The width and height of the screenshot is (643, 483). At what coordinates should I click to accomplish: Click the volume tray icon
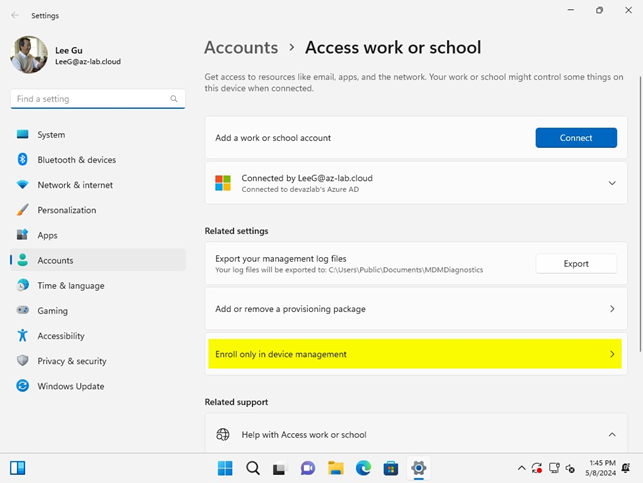570,468
